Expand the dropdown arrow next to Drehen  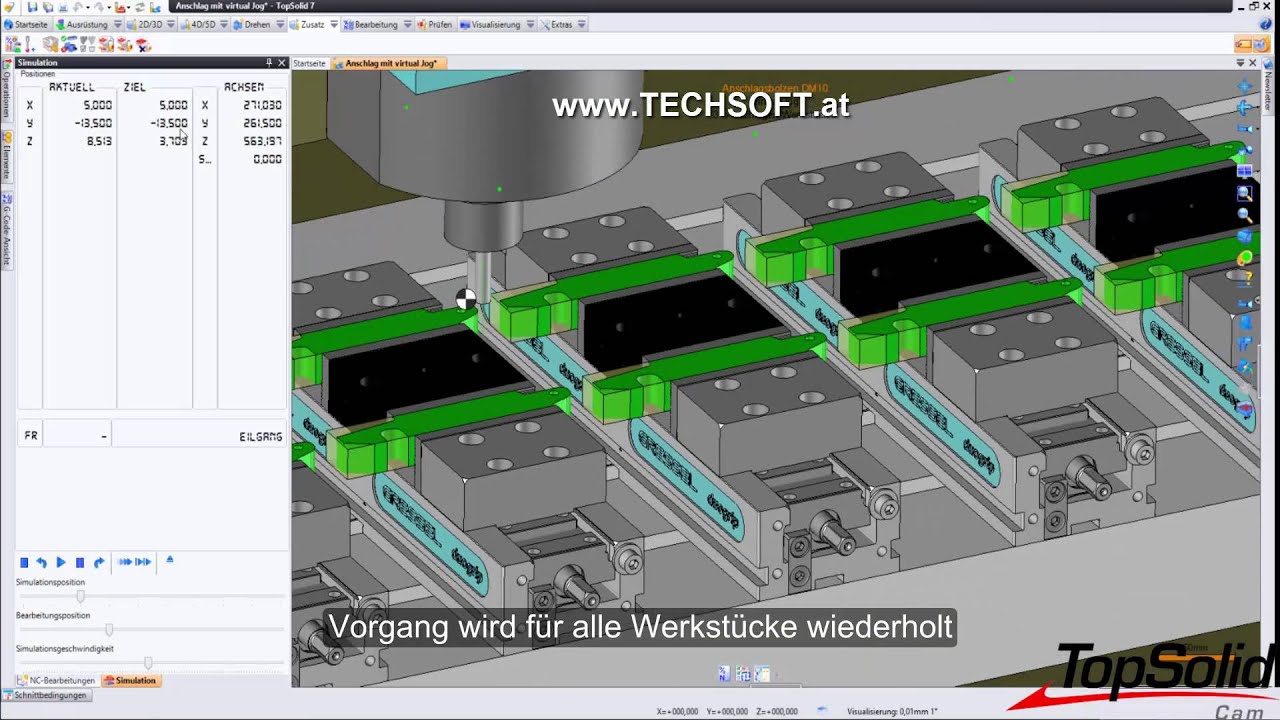click(x=279, y=24)
